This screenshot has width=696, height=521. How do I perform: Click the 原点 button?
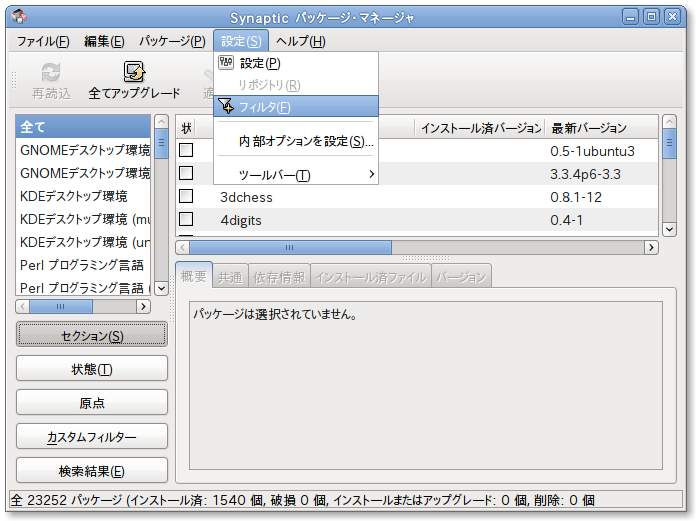point(92,403)
